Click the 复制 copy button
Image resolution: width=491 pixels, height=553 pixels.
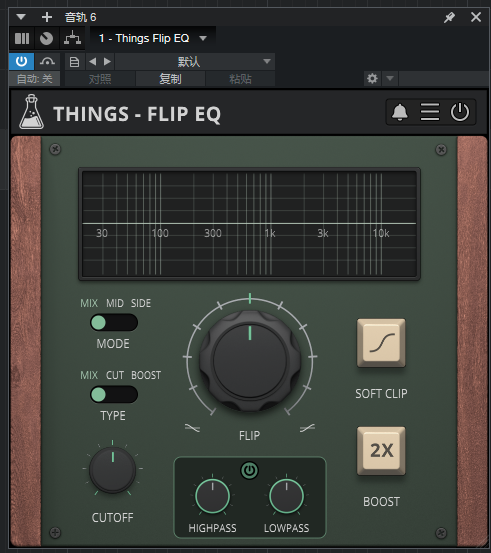coord(170,79)
